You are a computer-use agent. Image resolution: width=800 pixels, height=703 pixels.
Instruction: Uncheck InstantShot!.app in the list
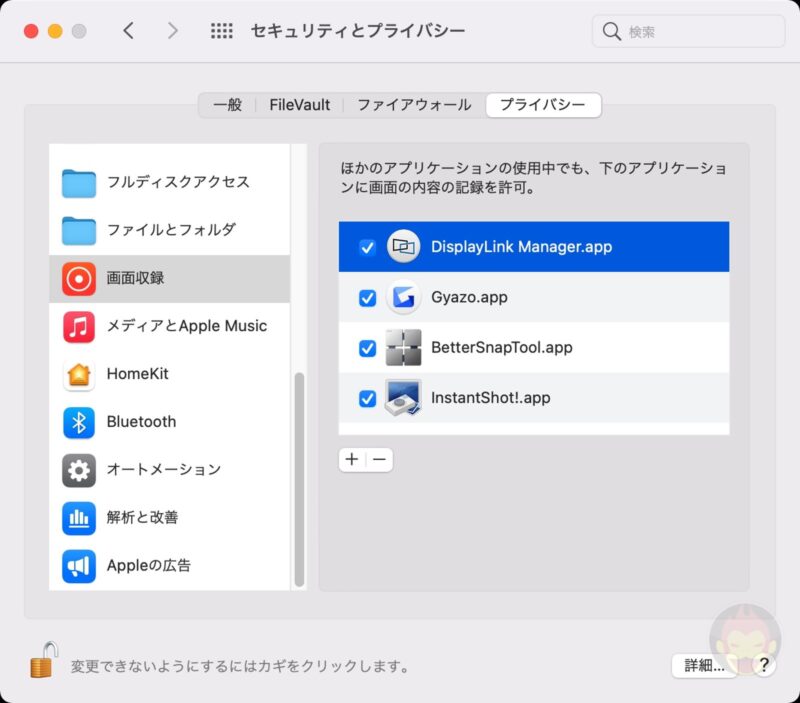368,397
